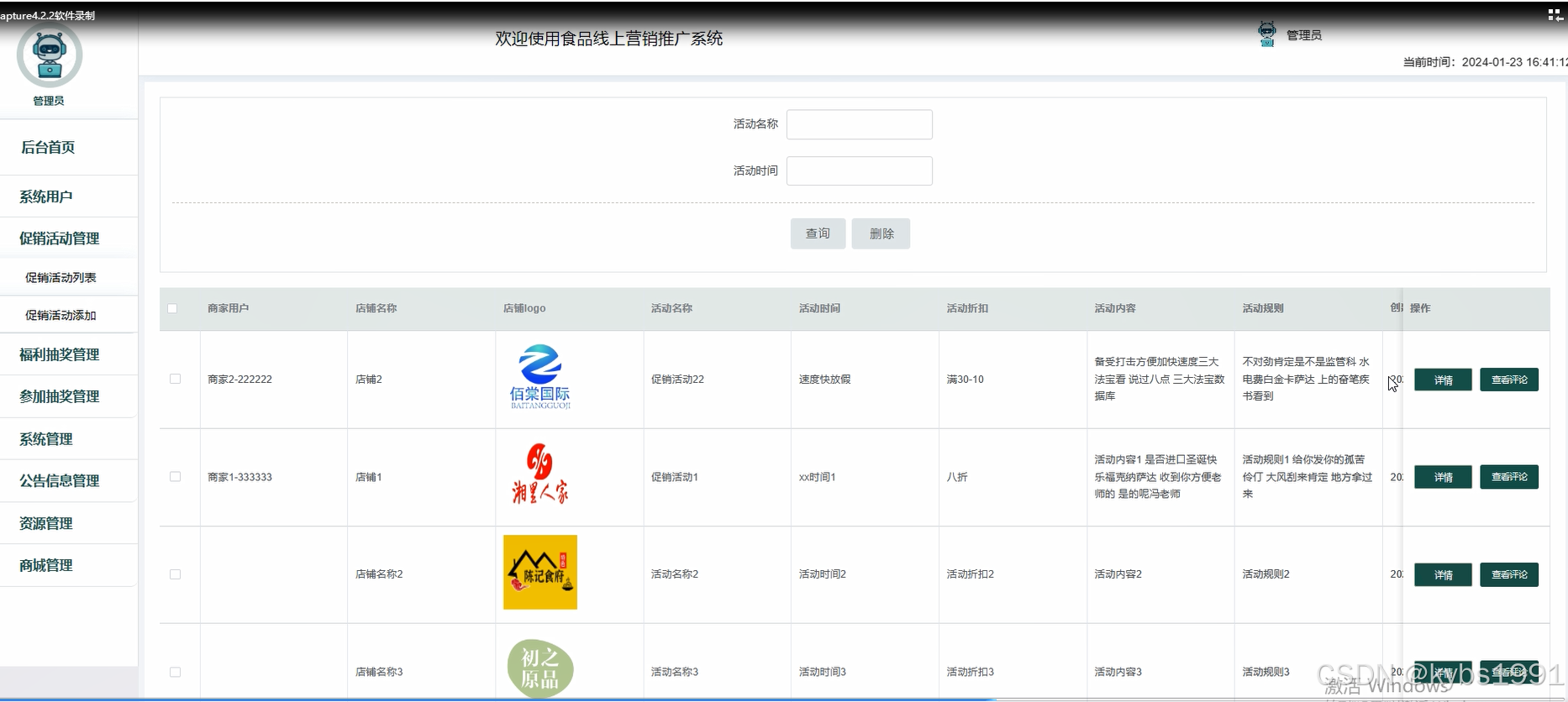This screenshot has width=1568, height=702.
Task: Click the 促销活动1 cell
Action: click(x=675, y=477)
